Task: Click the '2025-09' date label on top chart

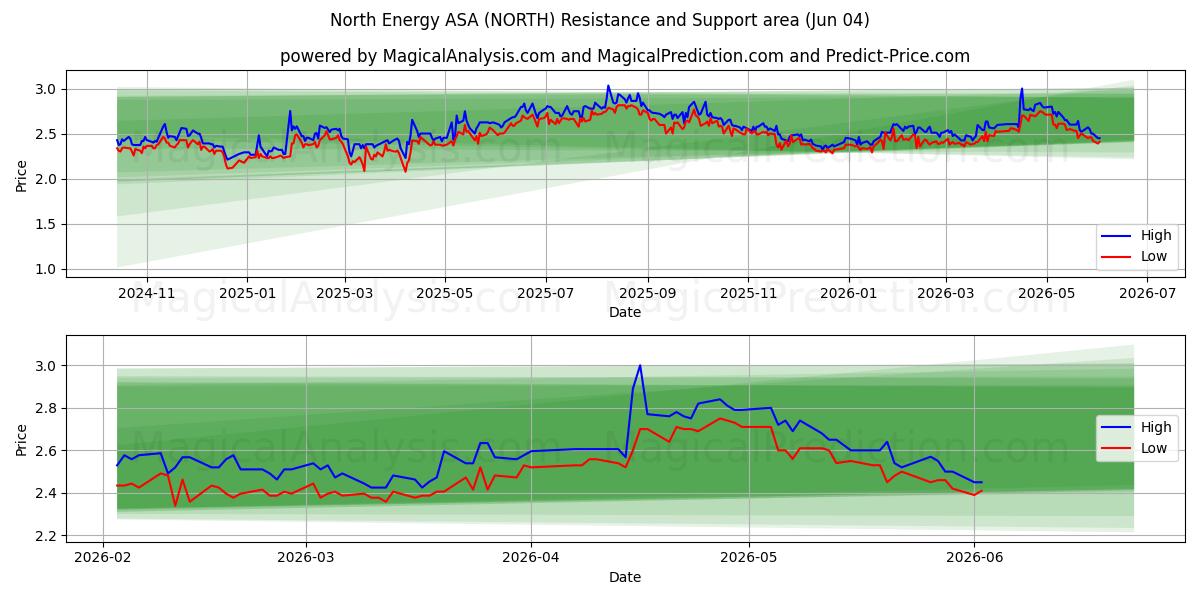Action: [x=647, y=294]
